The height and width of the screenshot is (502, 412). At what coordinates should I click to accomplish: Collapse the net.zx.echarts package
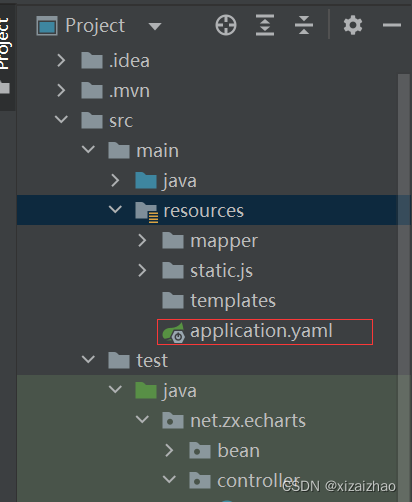(142, 419)
